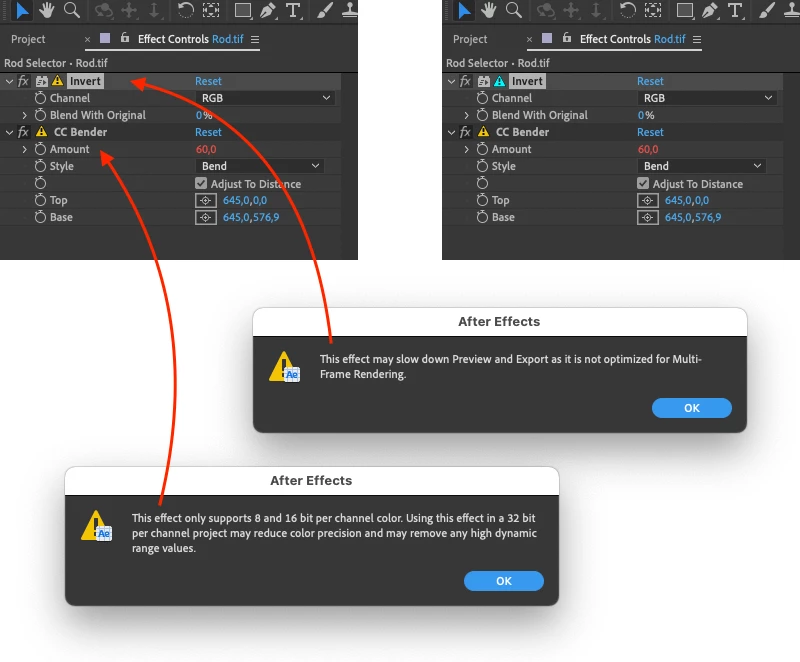Select the Hand tool in right toolbar
800x662 pixels.
tap(489, 10)
